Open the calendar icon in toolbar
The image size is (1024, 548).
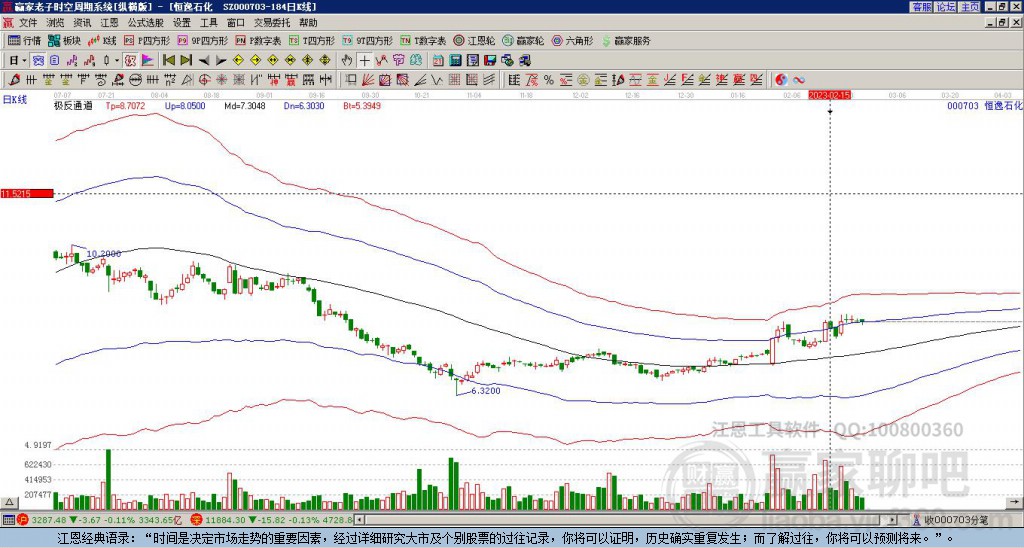click(438, 60)
